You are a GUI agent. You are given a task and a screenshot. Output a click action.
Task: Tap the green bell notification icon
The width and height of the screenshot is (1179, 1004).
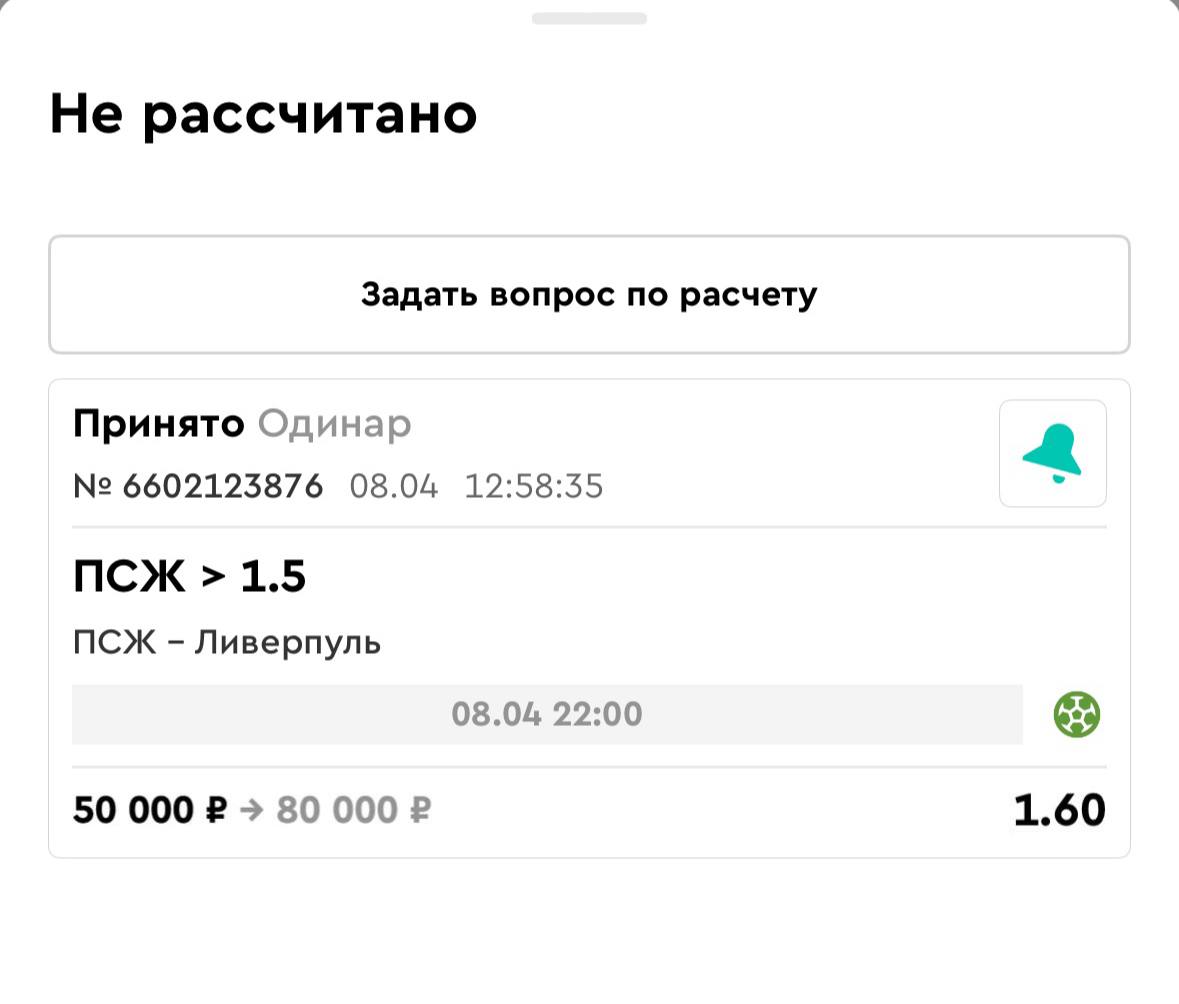click(1052, 454)
